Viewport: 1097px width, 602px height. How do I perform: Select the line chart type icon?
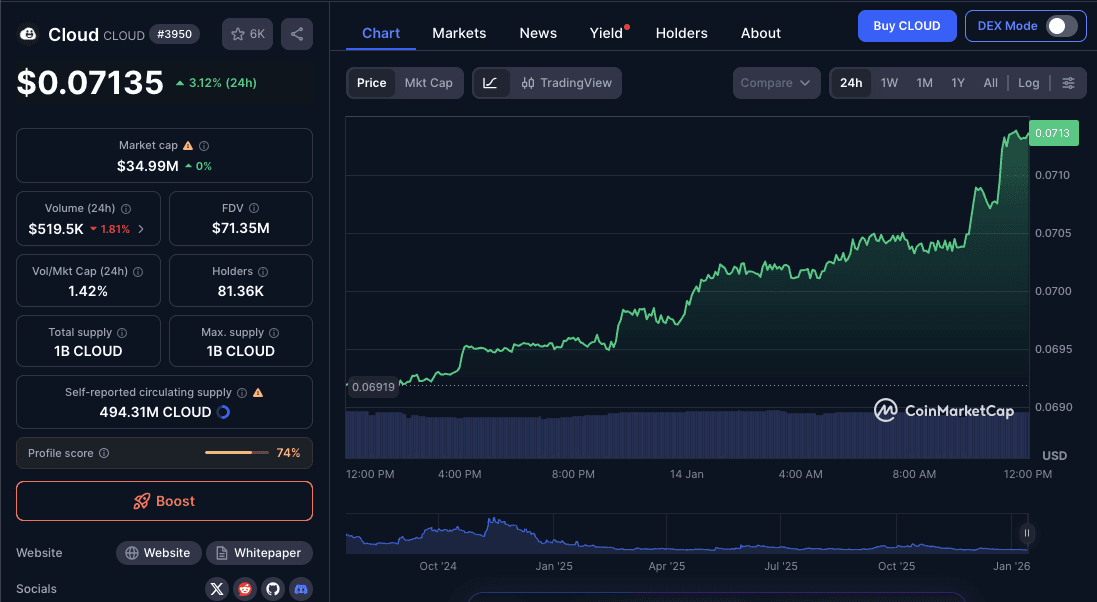pos(489,82)
